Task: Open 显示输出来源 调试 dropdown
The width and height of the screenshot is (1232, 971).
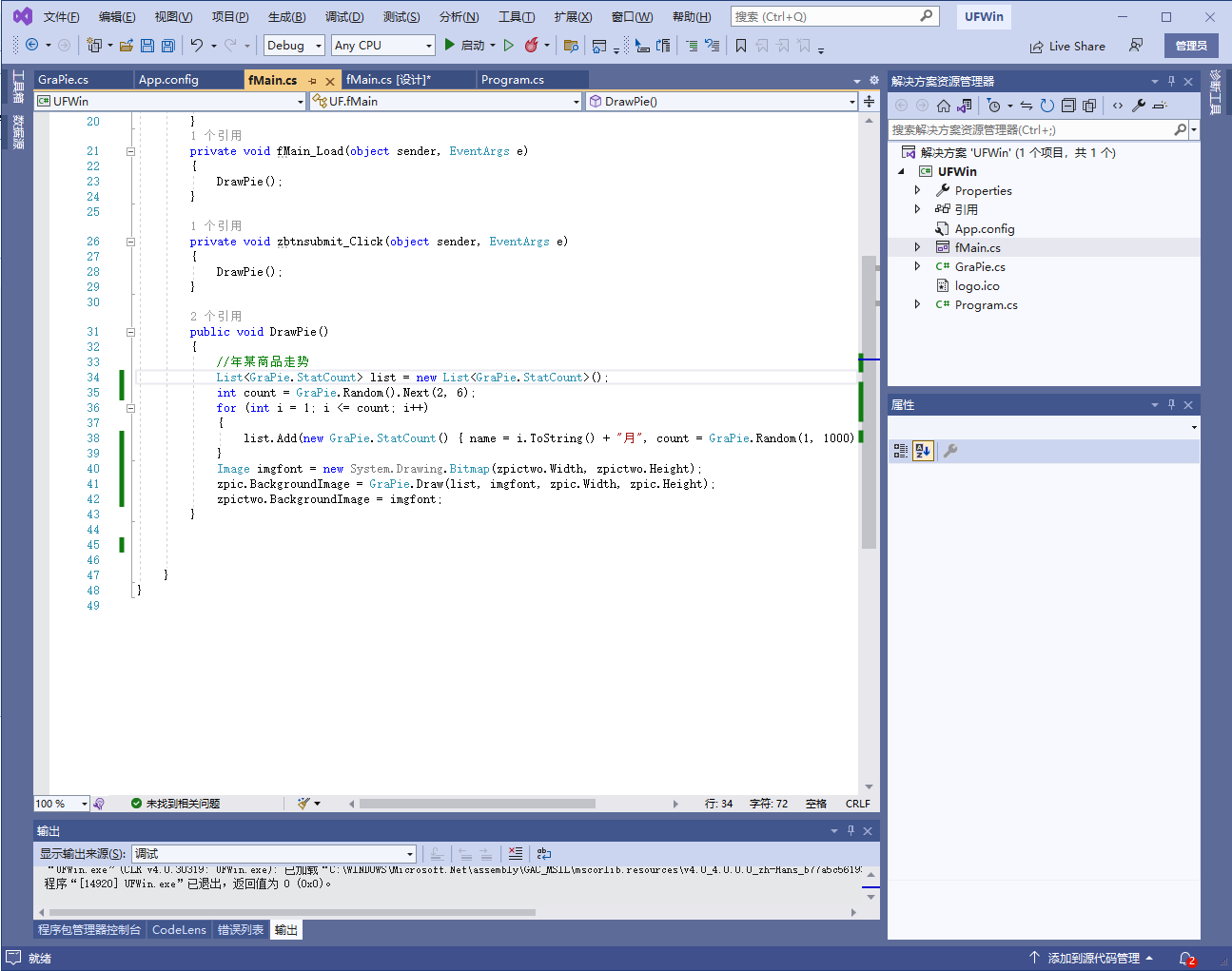Action: coord(274,853)
